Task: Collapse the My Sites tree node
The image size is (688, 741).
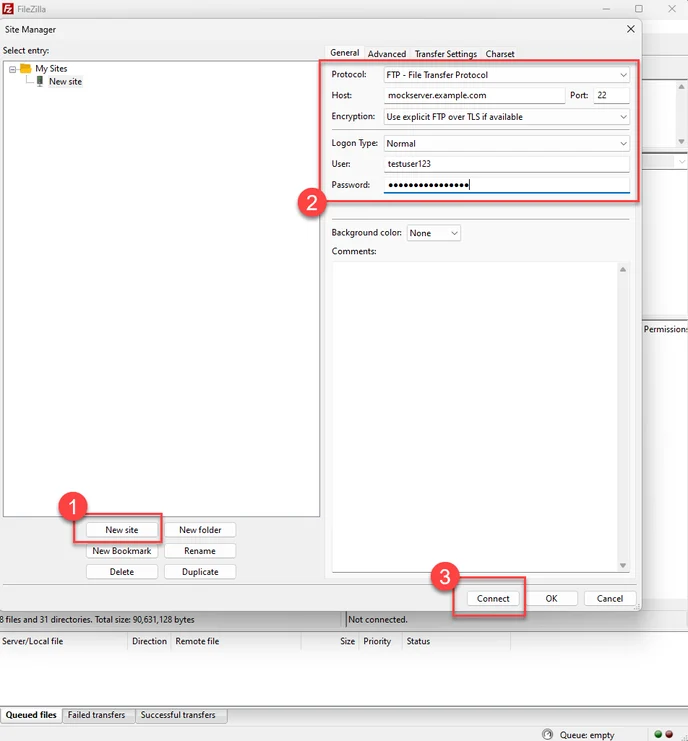Action: click(x=13, y=69)
